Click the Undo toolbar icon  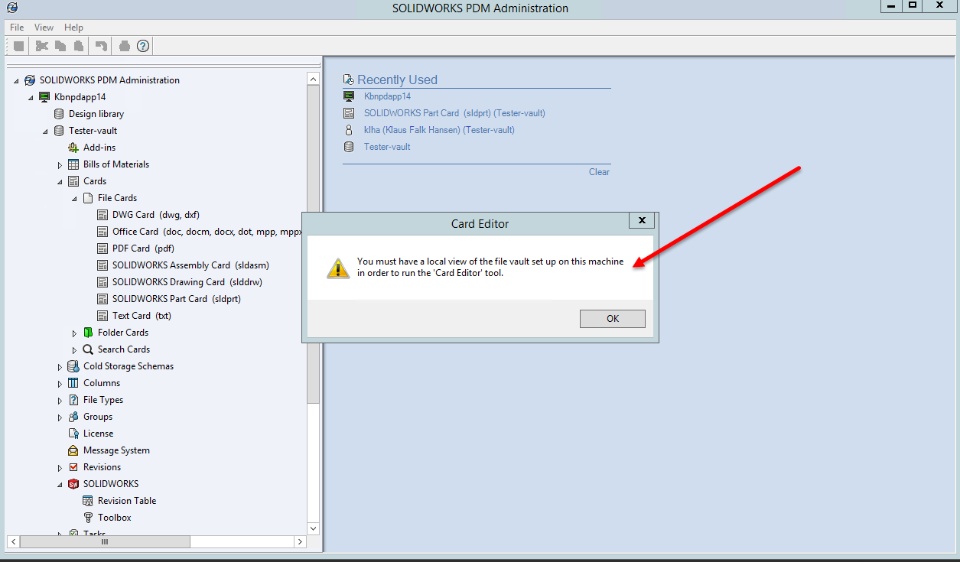coord(101,46)
